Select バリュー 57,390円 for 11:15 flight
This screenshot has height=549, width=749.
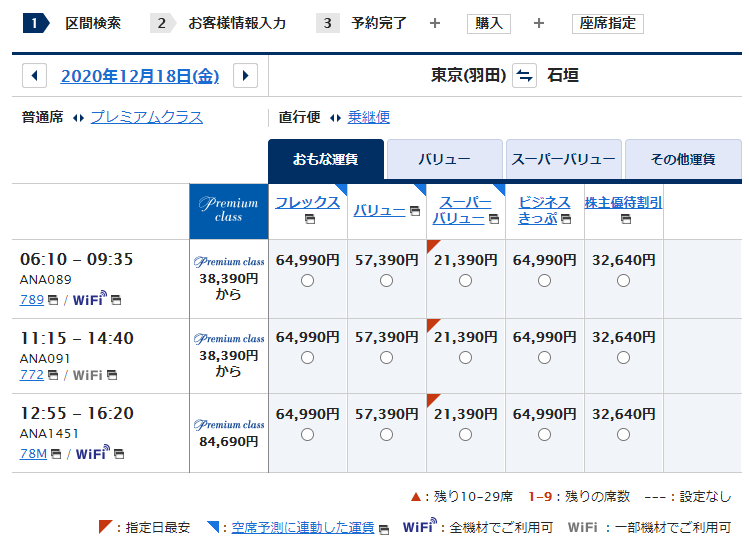[x=386, y=357]
